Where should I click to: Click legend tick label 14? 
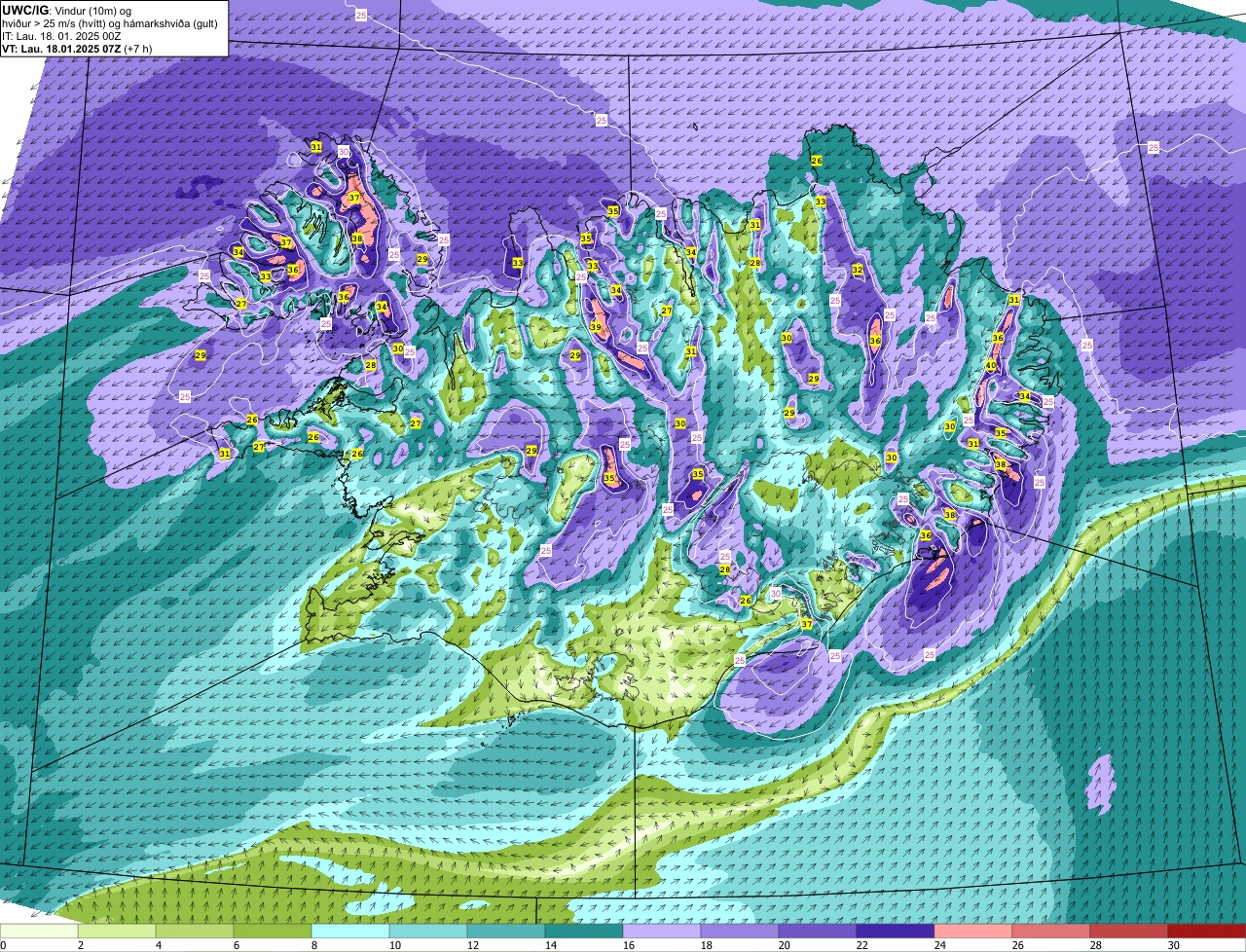click(x=550, y=945)
